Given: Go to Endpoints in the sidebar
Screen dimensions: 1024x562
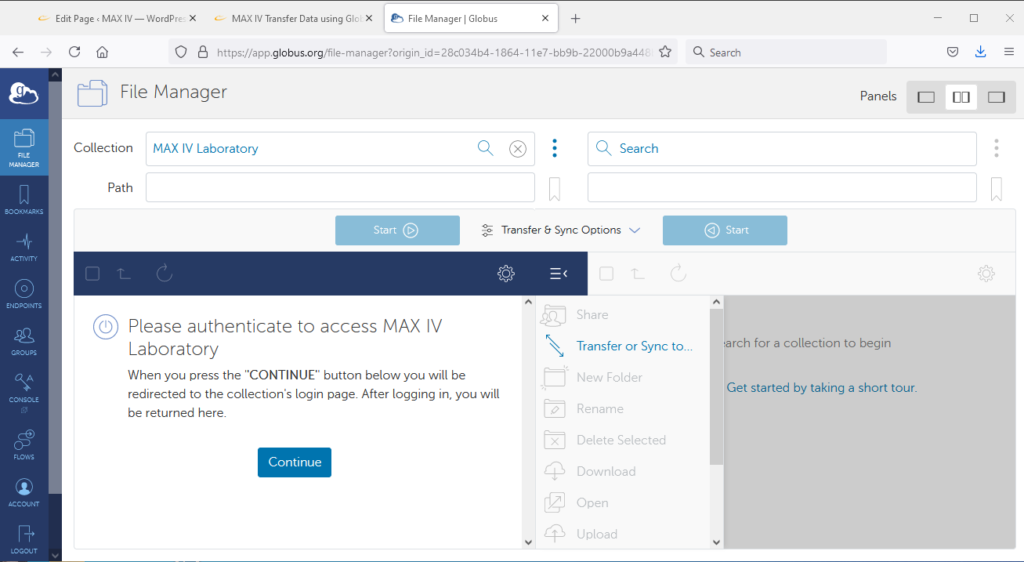Looking at the screenshot, I should point(24,294).
